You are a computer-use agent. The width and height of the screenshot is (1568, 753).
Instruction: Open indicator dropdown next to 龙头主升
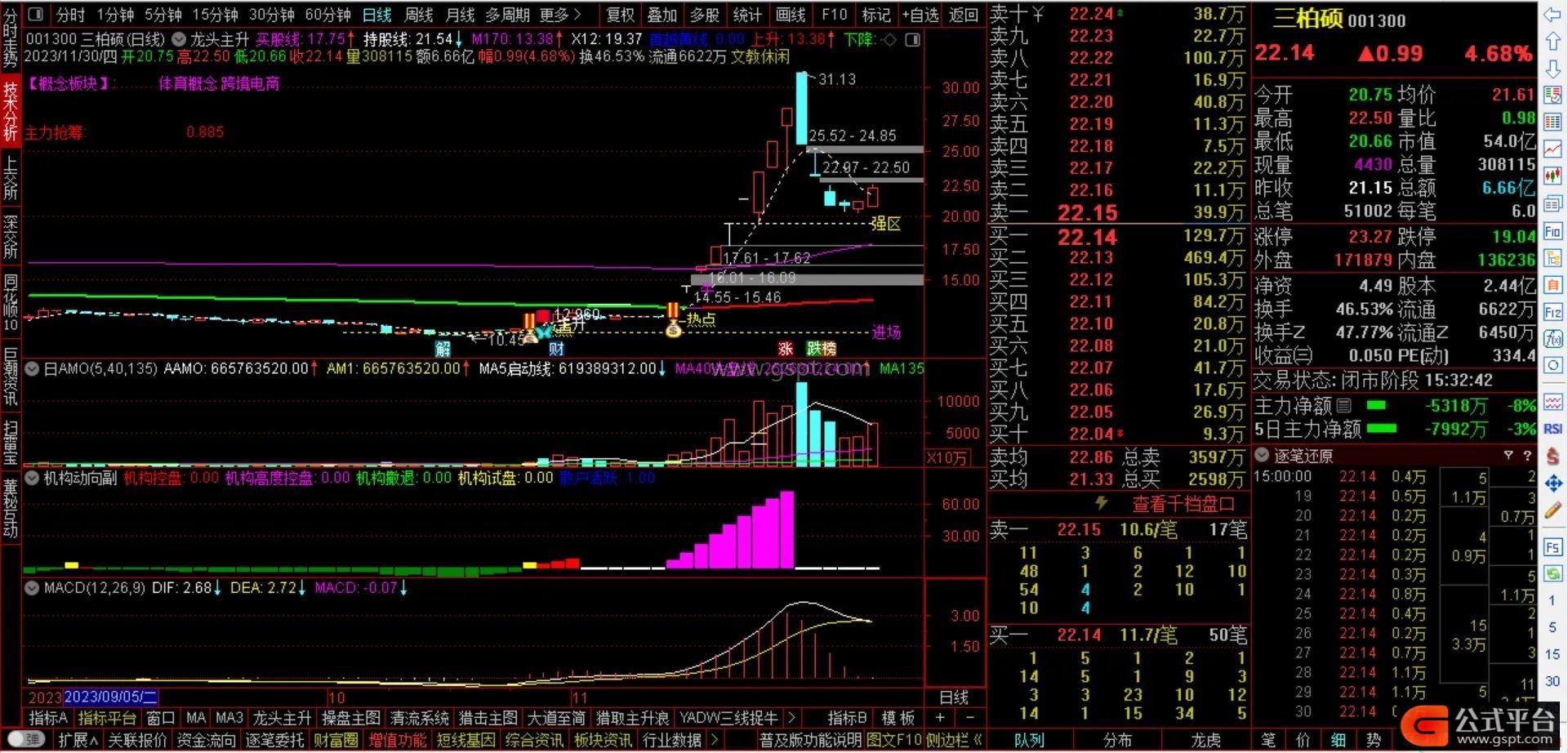pyautogui.click(x=178, y=39)
